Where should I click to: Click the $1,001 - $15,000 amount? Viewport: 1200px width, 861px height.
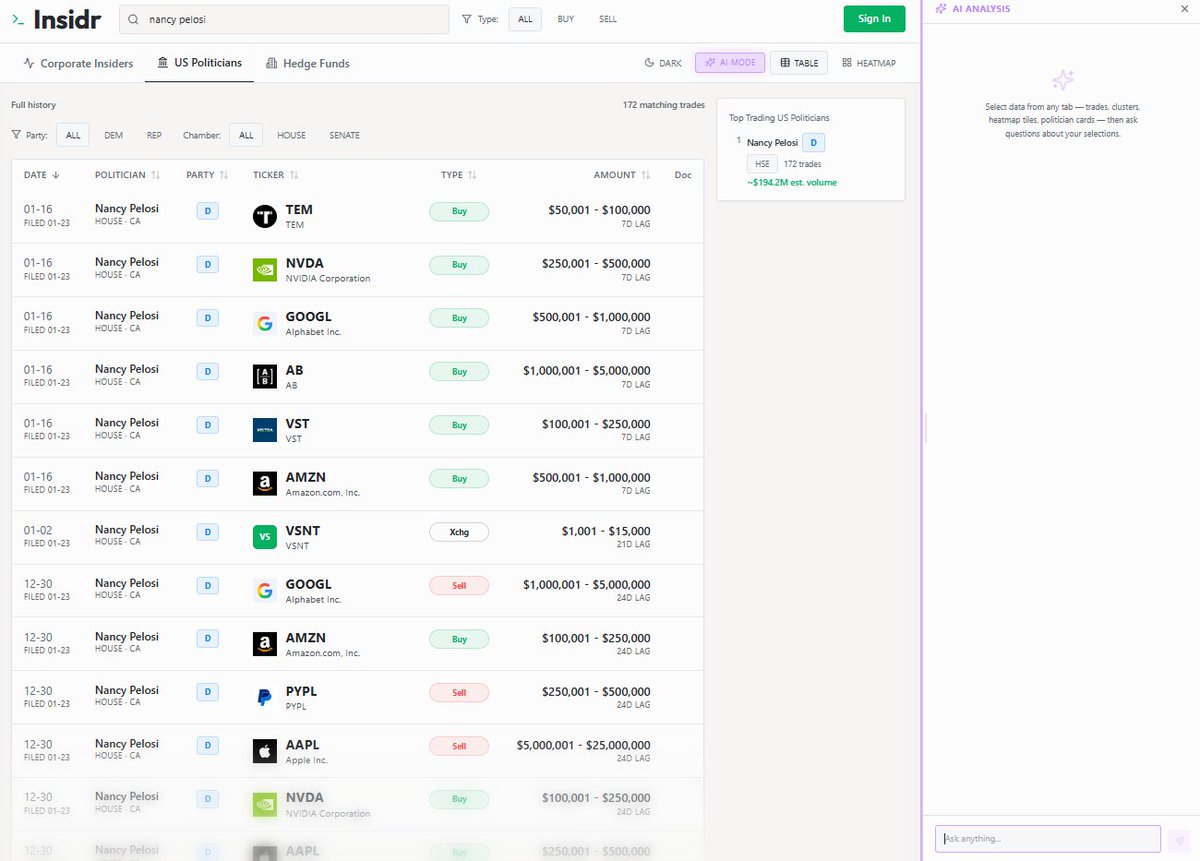pyautogui.click(x=606, y=531)
